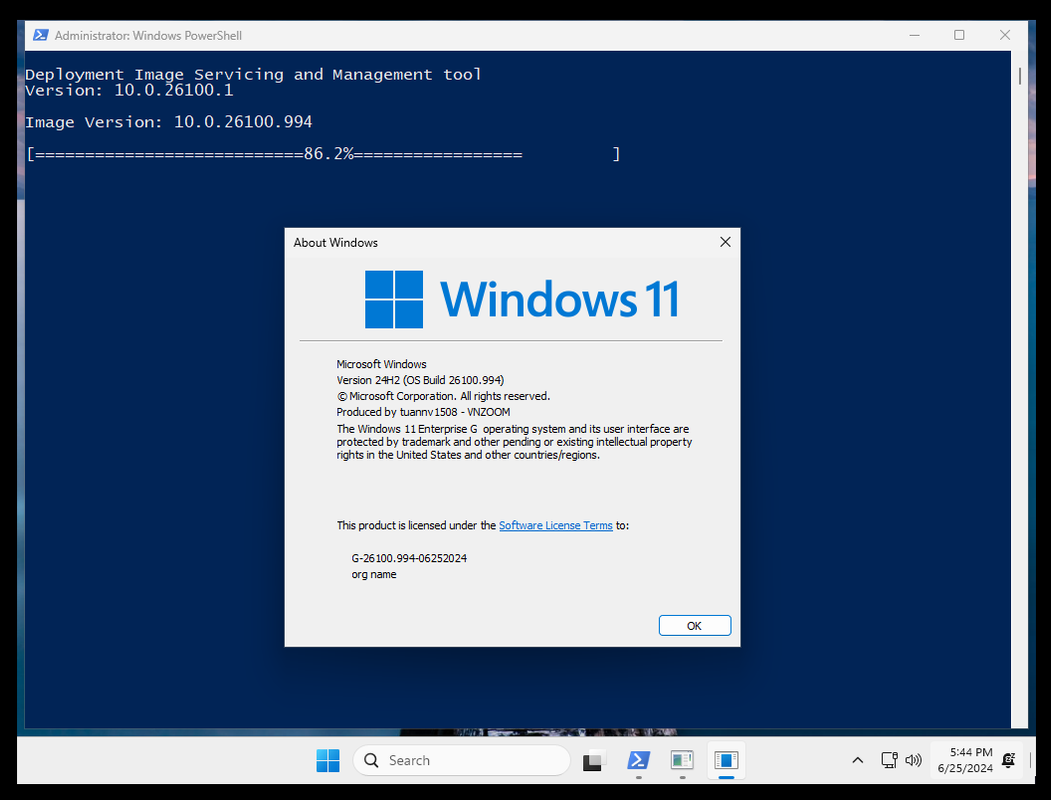Viewport: 1051px width, 800px height.
Task: Click the active winver taskbar icon
Action: [726, 760]
